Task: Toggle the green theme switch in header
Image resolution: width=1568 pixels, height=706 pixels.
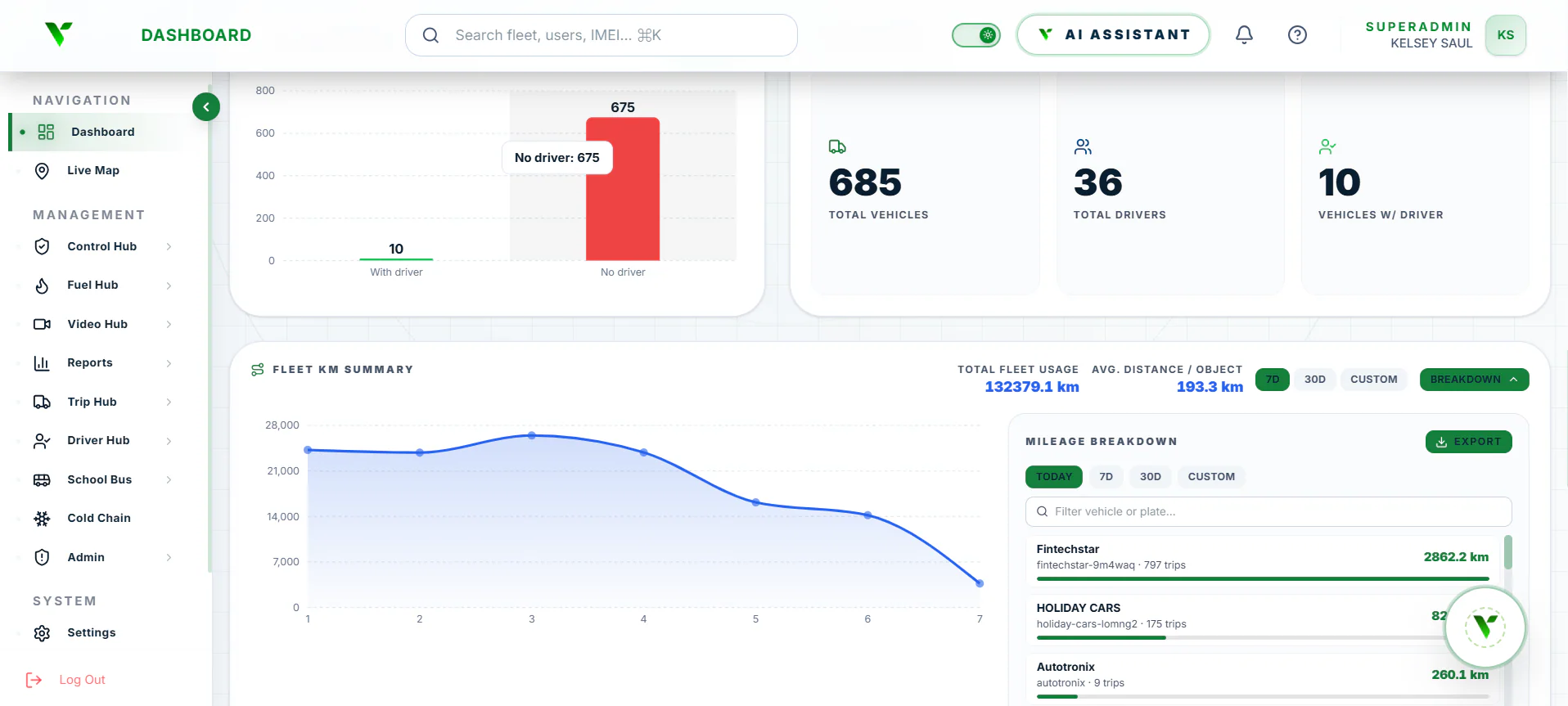Action: coord(975,35)
